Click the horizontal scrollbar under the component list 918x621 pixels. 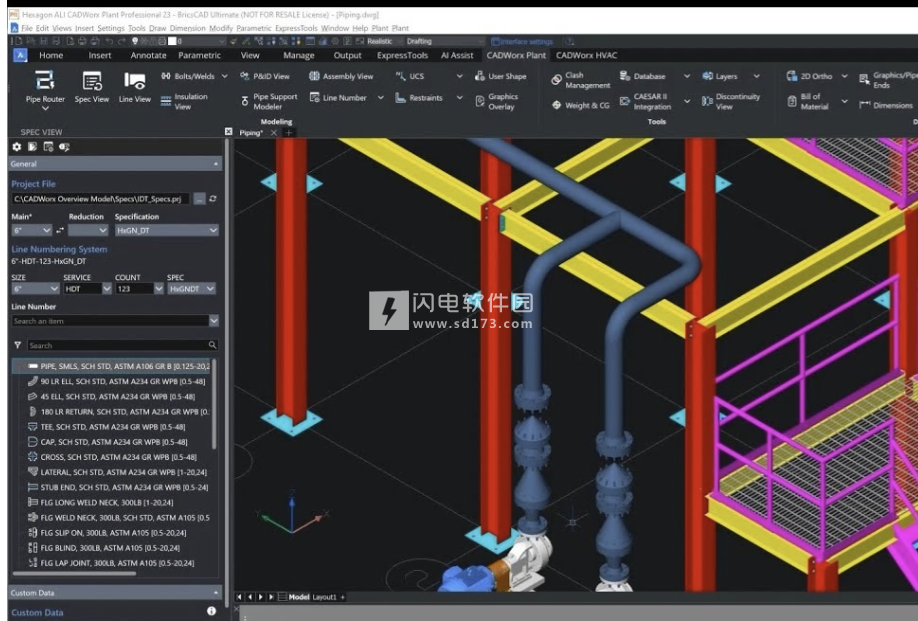(74, 574)
